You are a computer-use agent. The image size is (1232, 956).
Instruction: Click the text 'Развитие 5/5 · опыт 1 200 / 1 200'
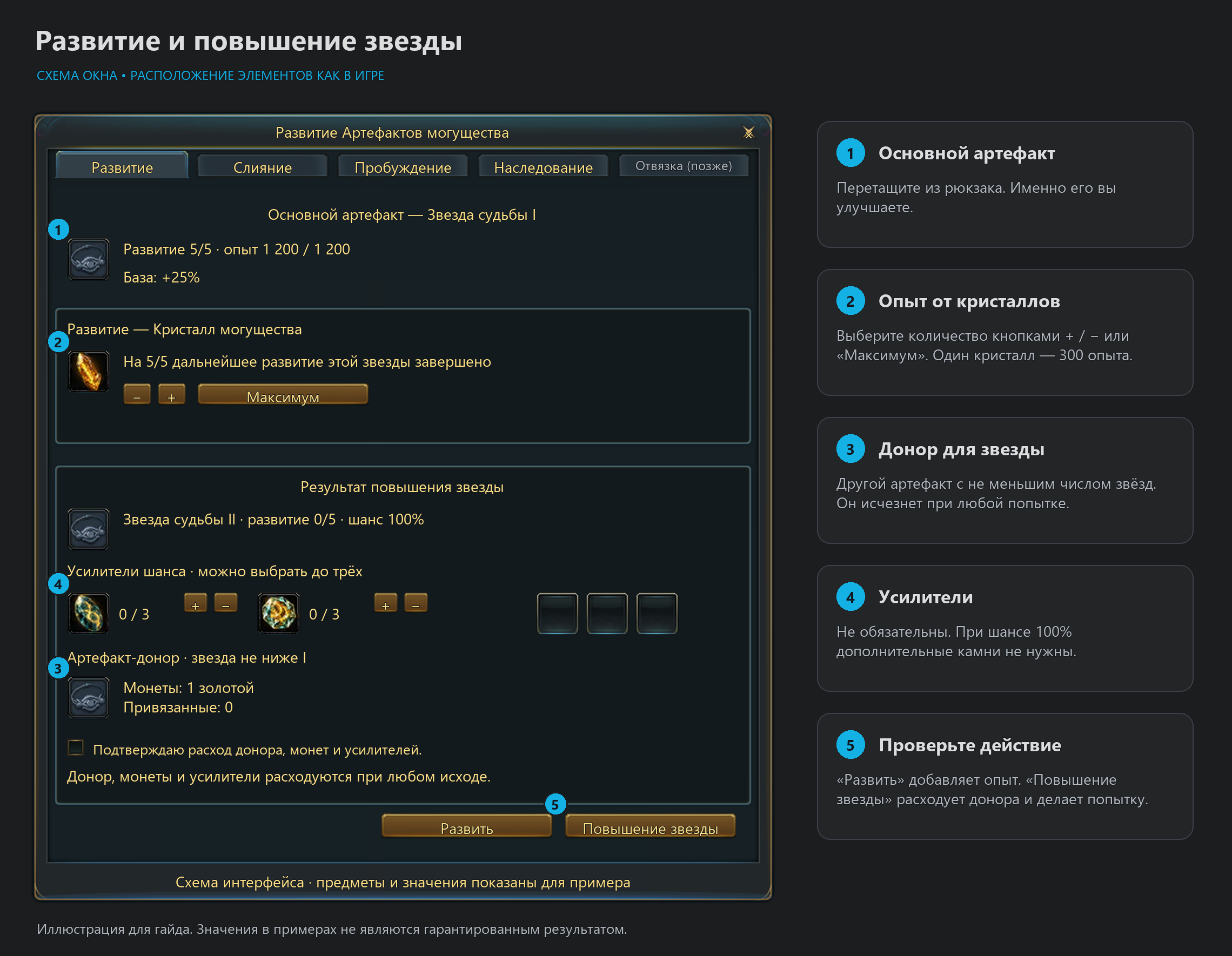(236, 250)
